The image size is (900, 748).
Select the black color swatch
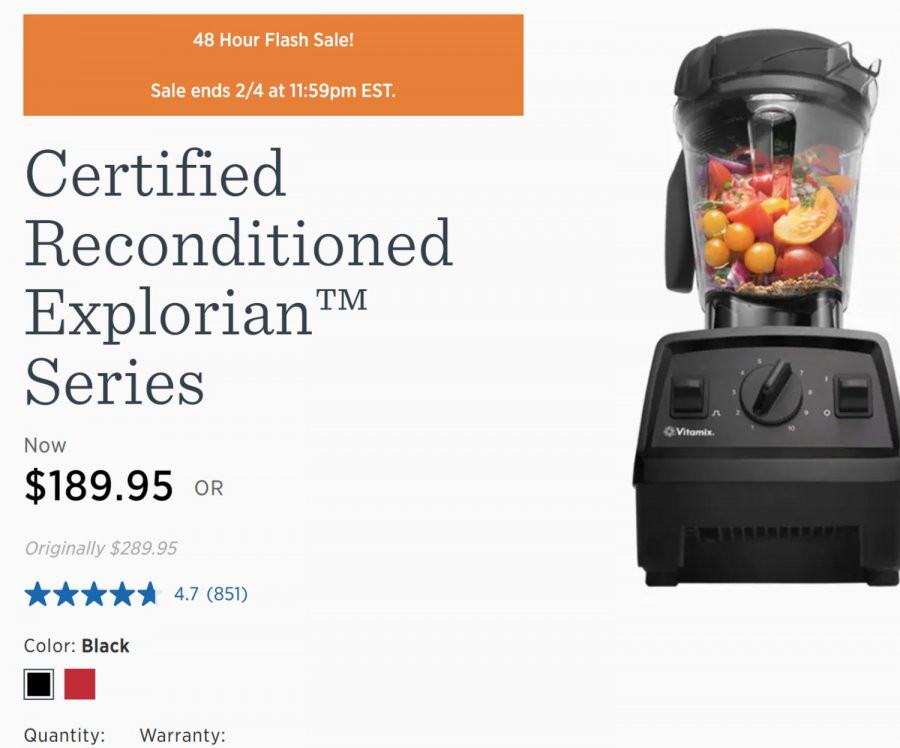coord(39,684)
